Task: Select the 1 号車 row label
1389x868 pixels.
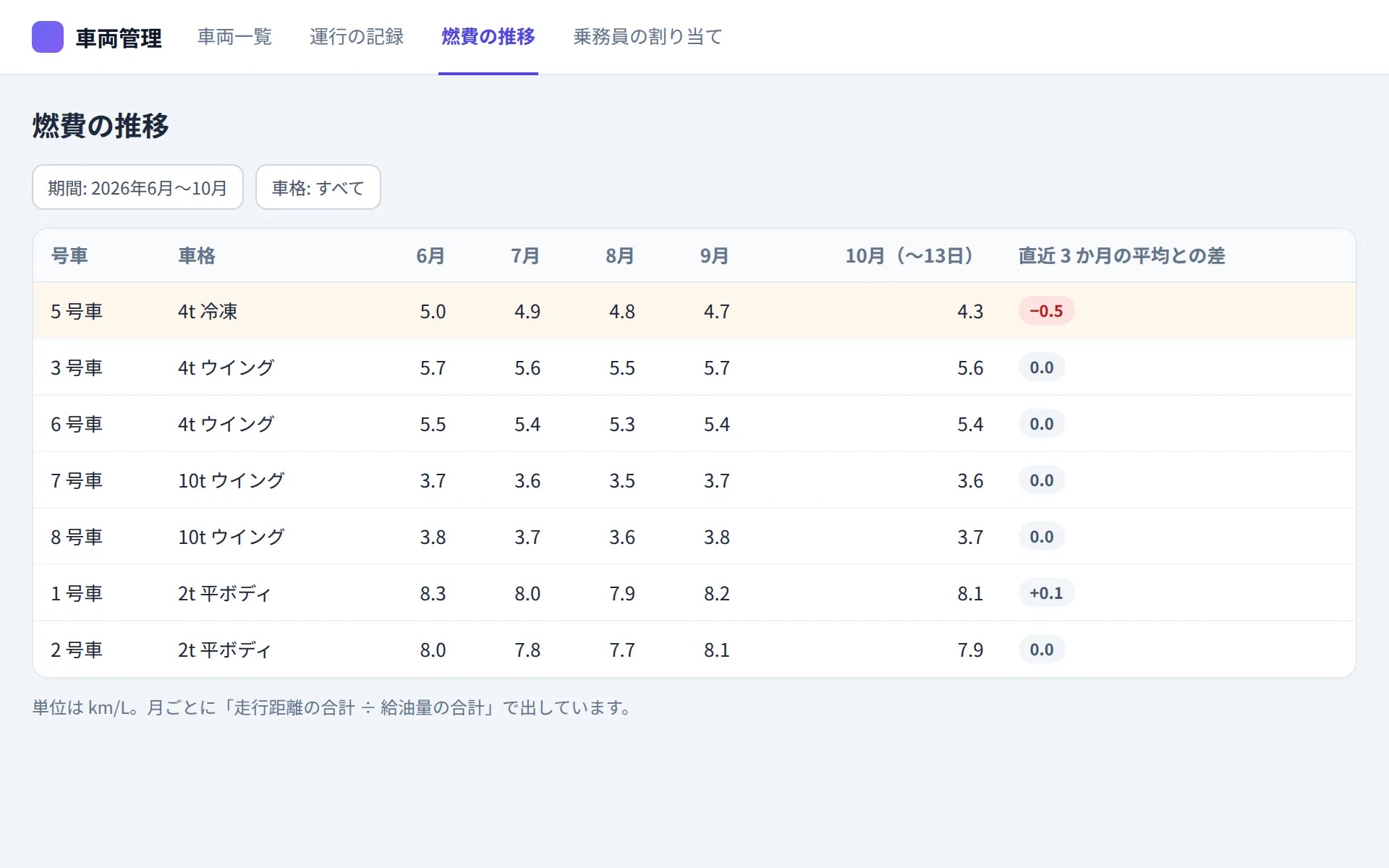Action: point(77,593)
